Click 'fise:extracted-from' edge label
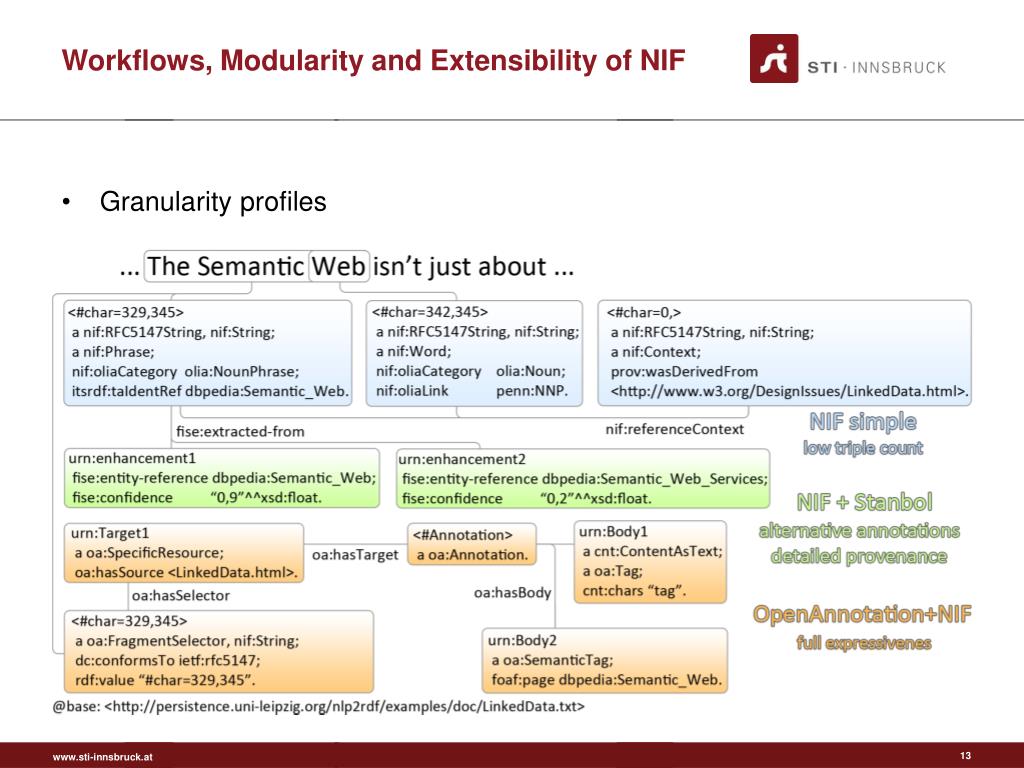 pyautogui.click(x=240, y=432)
